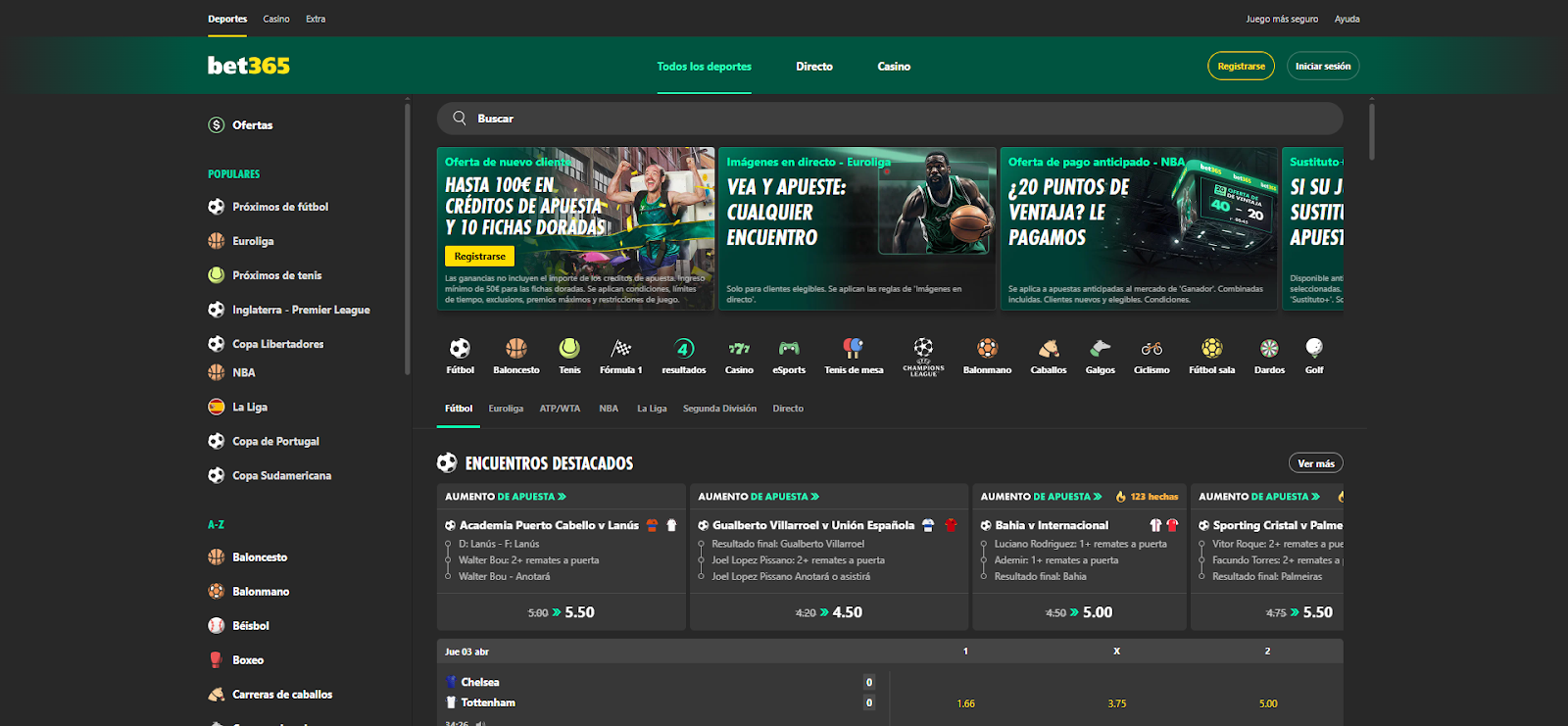Screen dimensions: 1568x726
Task: Open the Extra top tab
Action: pos(316,19)
